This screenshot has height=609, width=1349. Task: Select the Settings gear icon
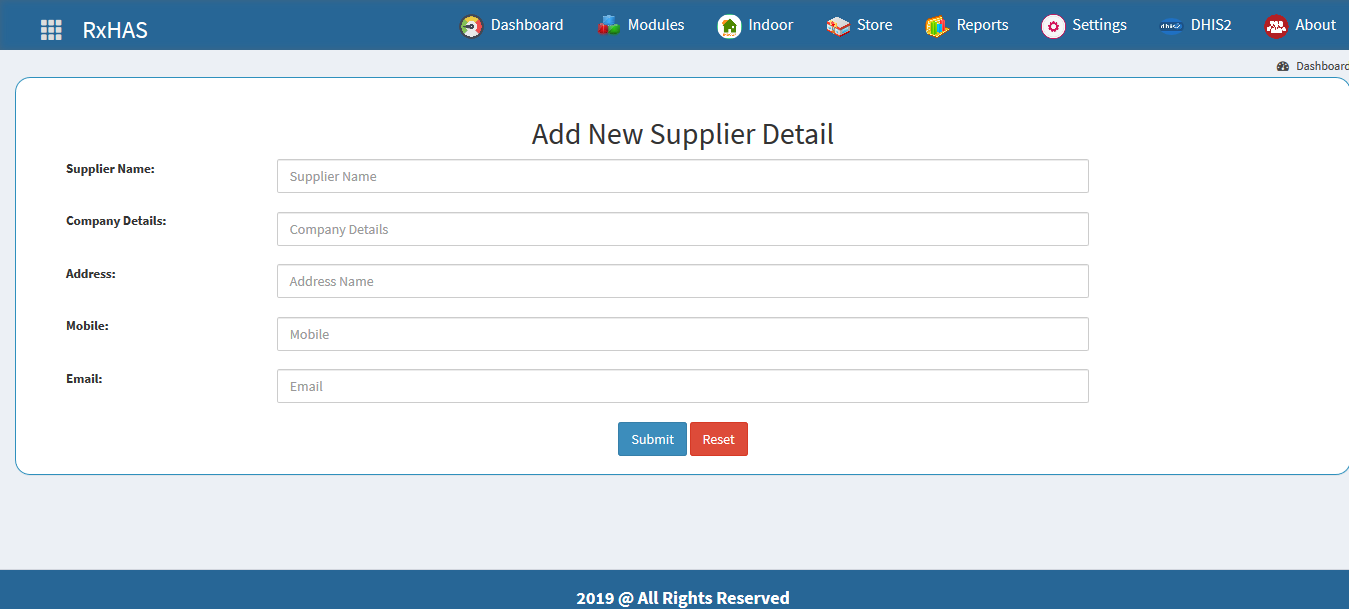click(x=1053, y=25)
